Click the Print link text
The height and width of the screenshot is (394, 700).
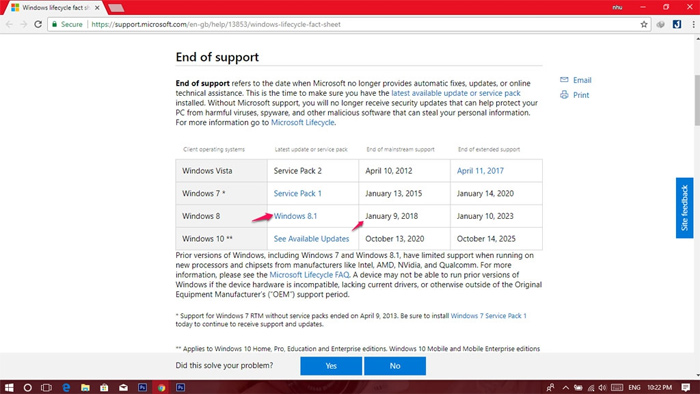click(581, 95)
